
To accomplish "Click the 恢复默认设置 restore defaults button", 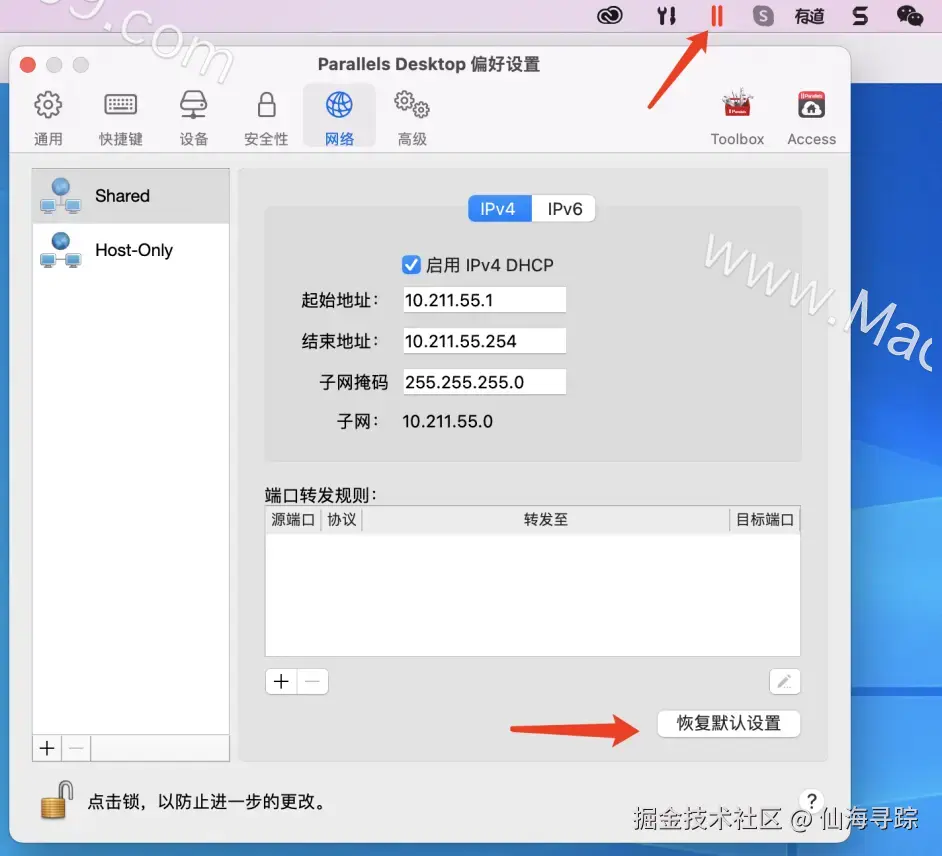I will pyautogui.click(x=729, y=723).
